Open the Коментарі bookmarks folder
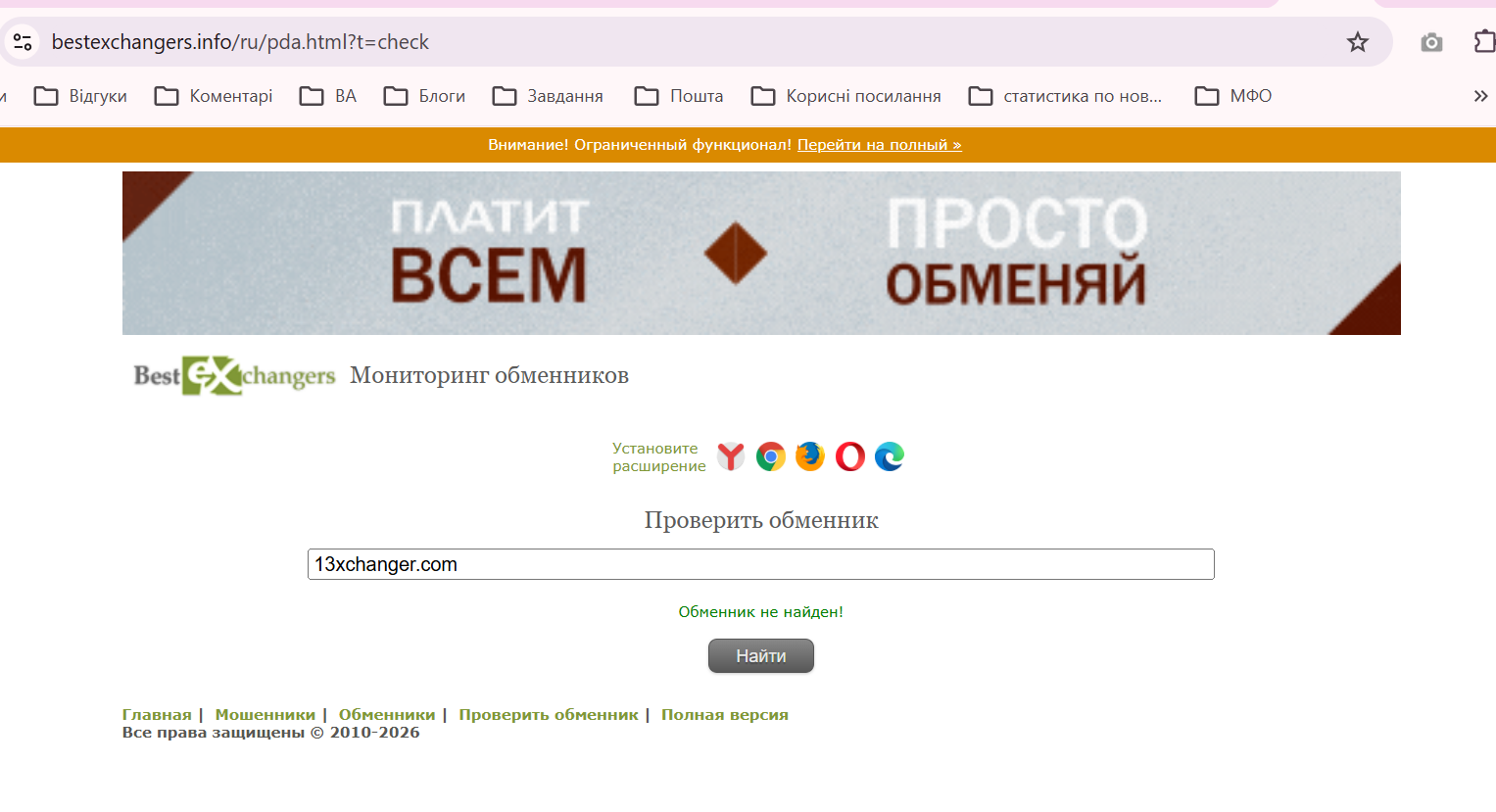This screenshot has height=812, width=1496. pyautogui.click(x=214, y=96)
